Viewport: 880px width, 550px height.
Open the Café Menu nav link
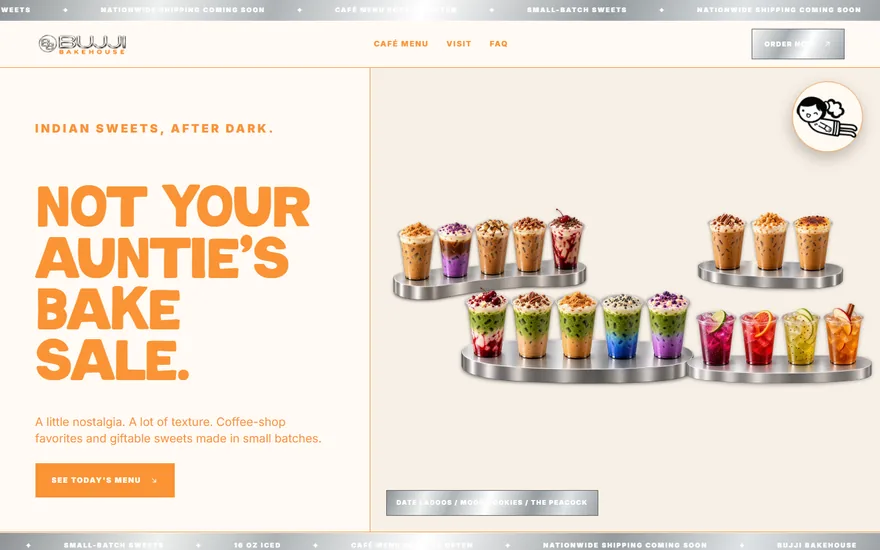401,44
